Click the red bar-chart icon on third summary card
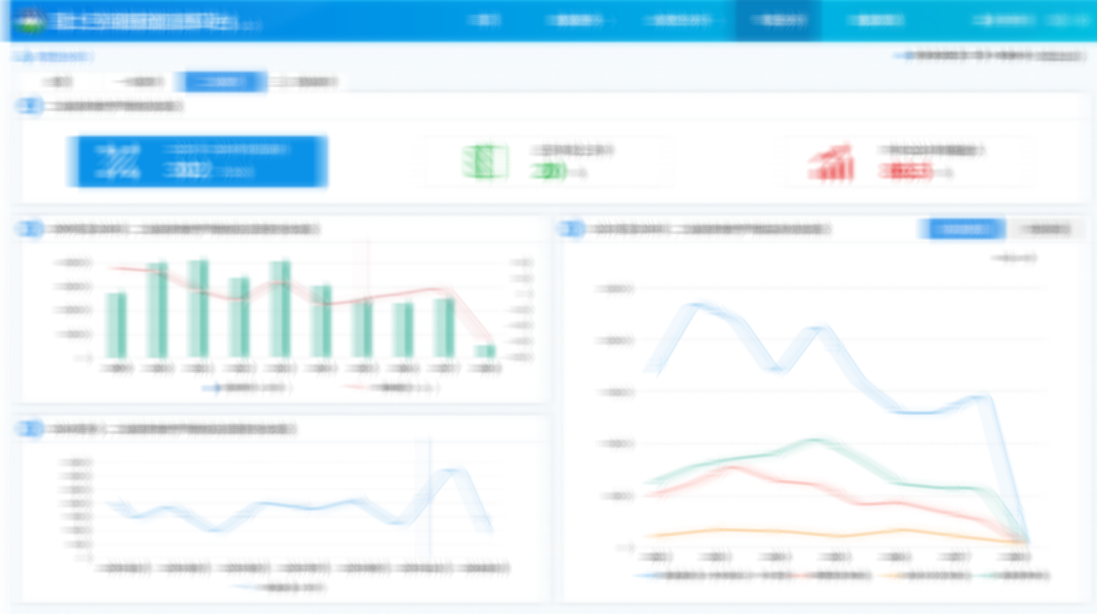The height and width of the screenshot is (614, 1097). [x=831, y=163]
